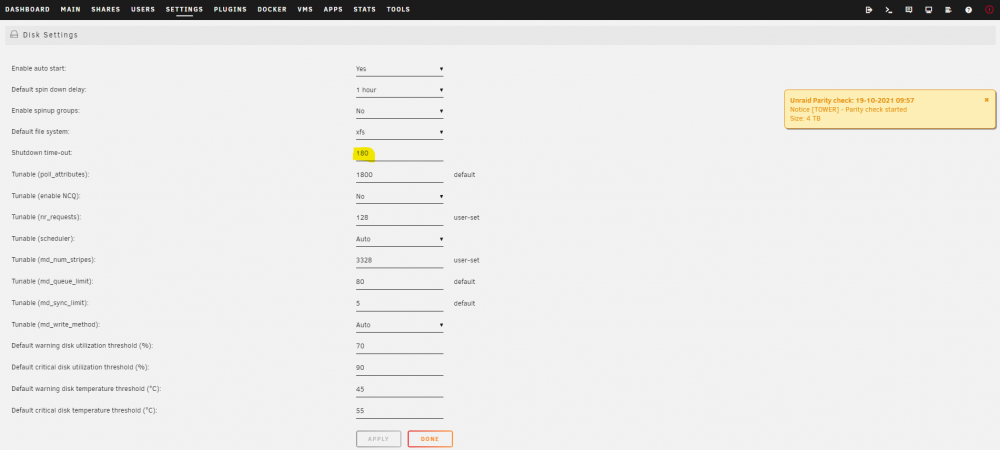The height and width of the screenshot is (450, 1000).
Task: Open the Stats tab
Action: pos(364,10)
